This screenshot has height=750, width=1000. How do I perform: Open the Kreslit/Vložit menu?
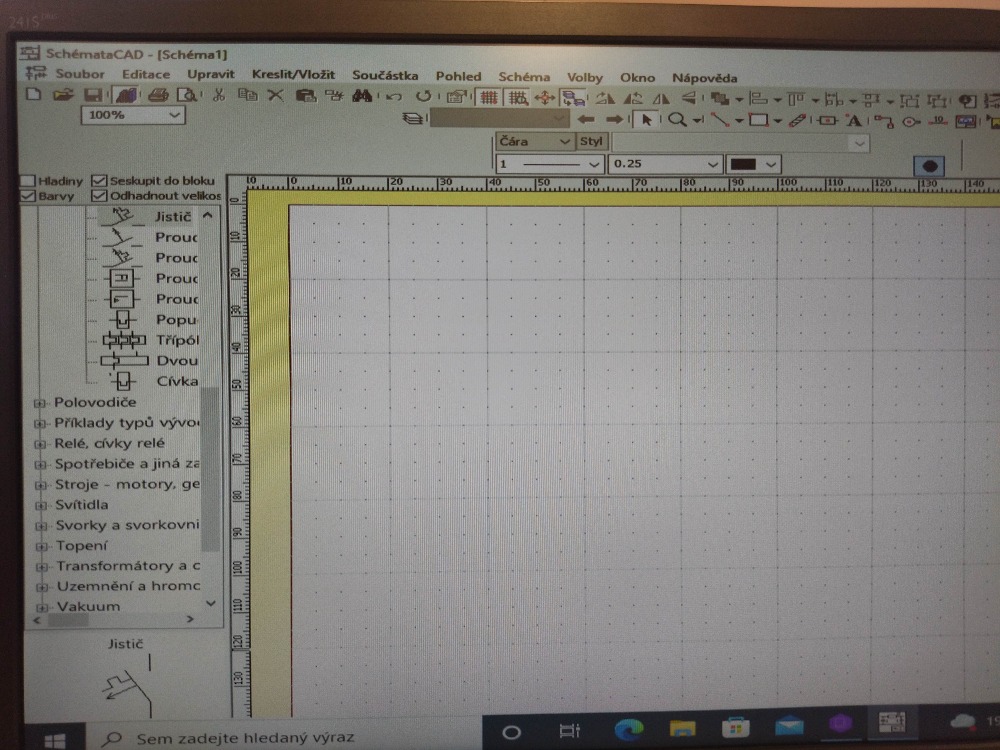pos(293,75)
